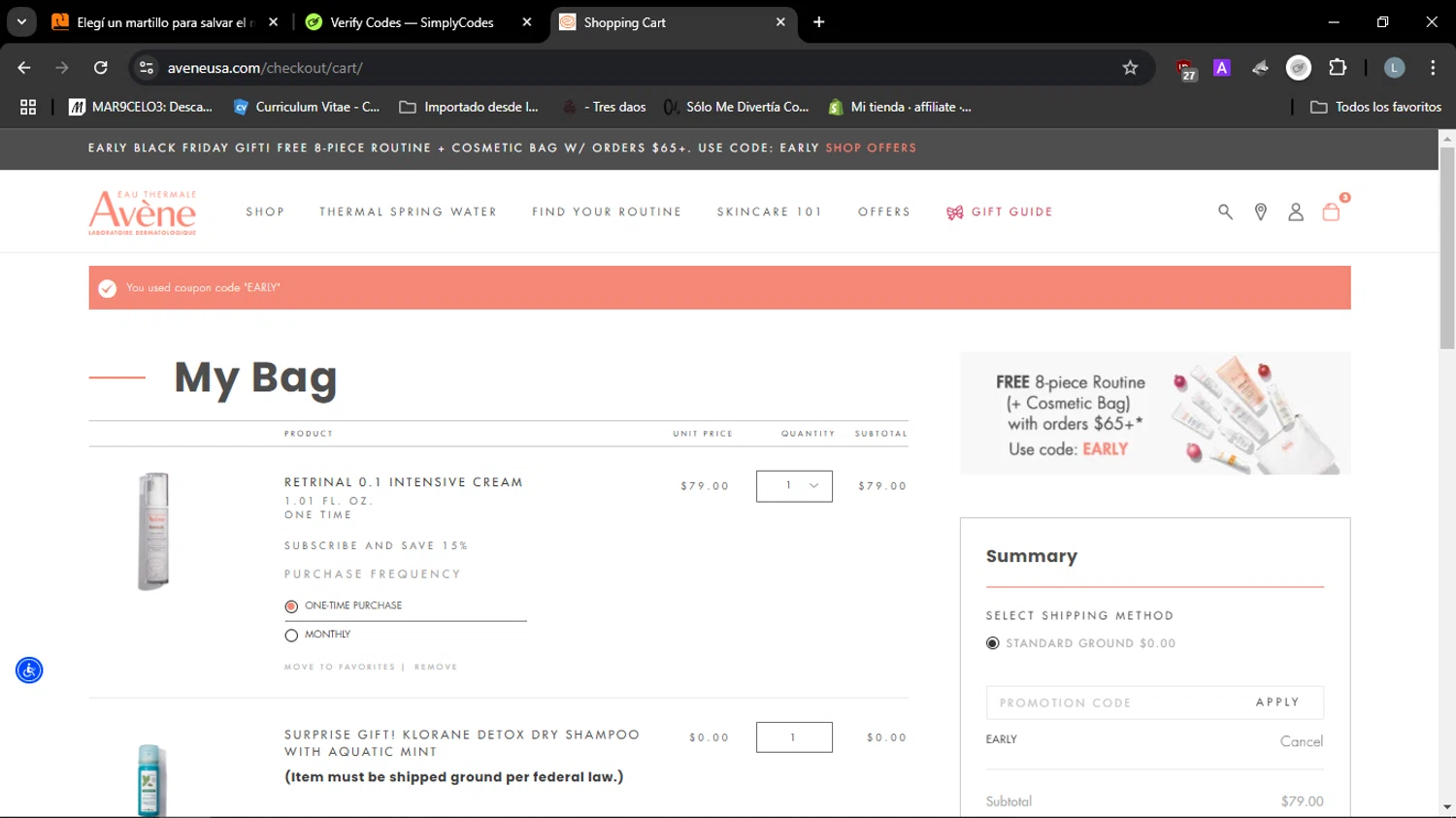Switch to the Verify Codes SimplyCodes tab
This screenshot has width=1456, height=818.
pyautogui.click(x=413, y=21)
